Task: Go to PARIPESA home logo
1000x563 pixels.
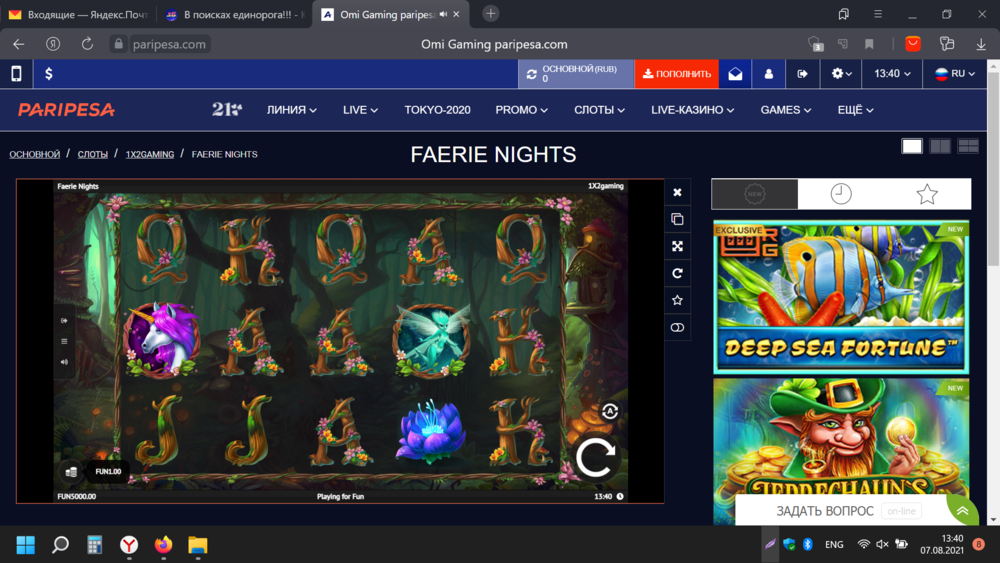Action: [66, 110]
